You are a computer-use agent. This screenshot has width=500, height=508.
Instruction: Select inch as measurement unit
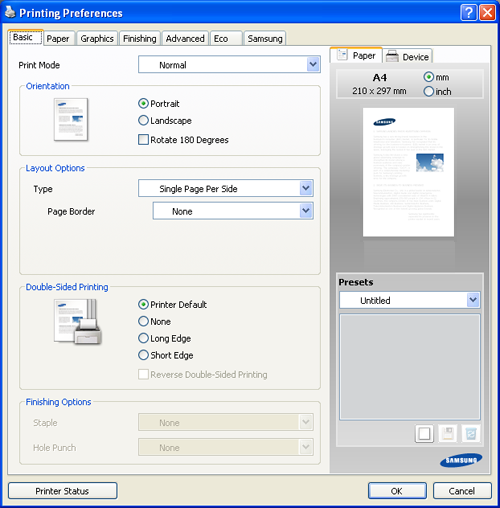[x=437, y=91]
